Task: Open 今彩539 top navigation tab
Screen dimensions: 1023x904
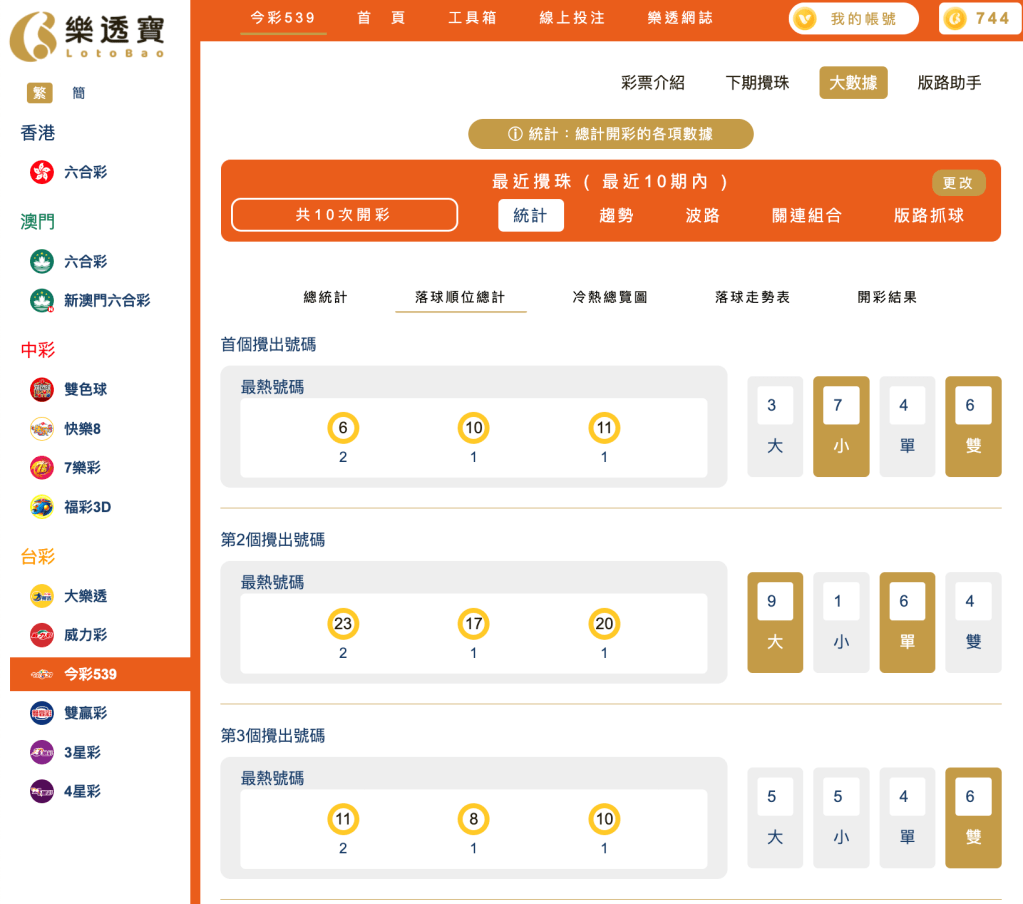Action: pyautogui.click(x=283, y=18)
